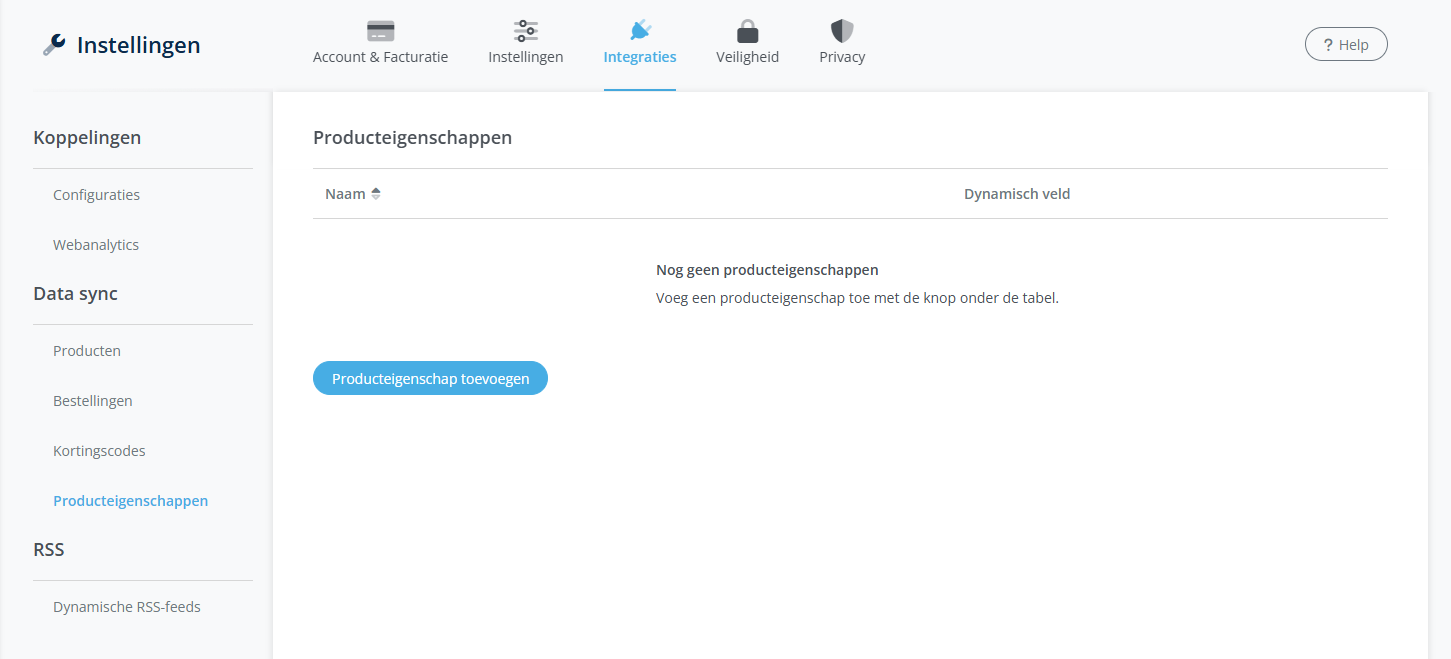The height and width of the screenshot is (659, 1451).
Task: Select Producten under Data sync
Action: coord(86,351)
